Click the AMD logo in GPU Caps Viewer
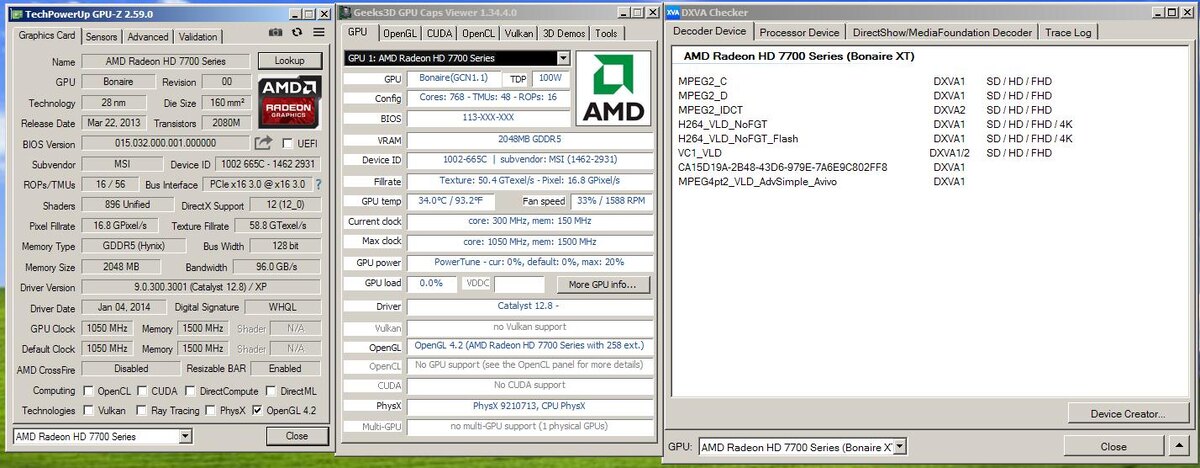Screen dimensions: 1200x468 [x=615, y=89]
